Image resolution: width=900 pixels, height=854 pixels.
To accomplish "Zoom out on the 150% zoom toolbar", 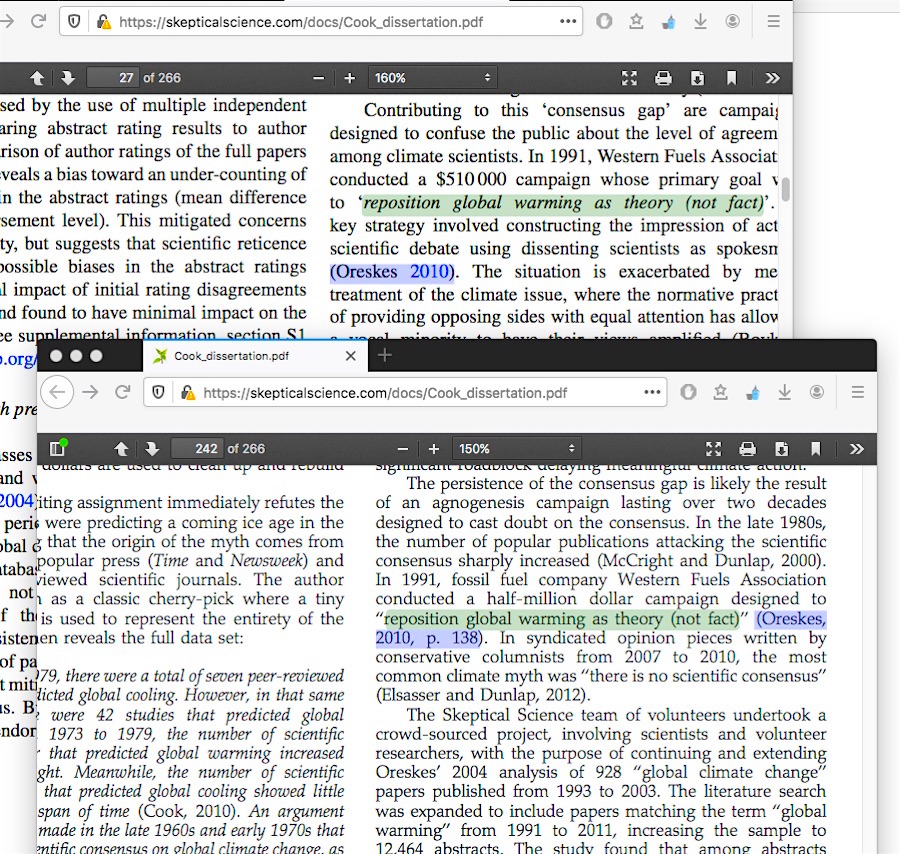I will point(403,449).
